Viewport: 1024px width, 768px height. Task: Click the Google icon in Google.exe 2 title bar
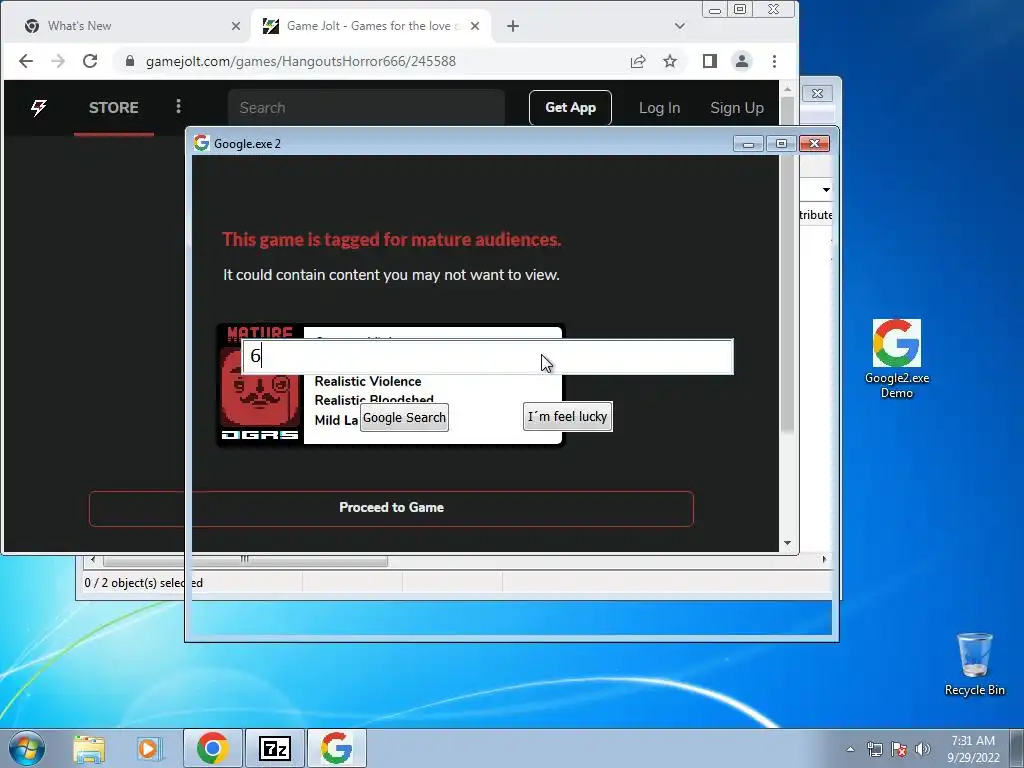click(x=201, y=143)
